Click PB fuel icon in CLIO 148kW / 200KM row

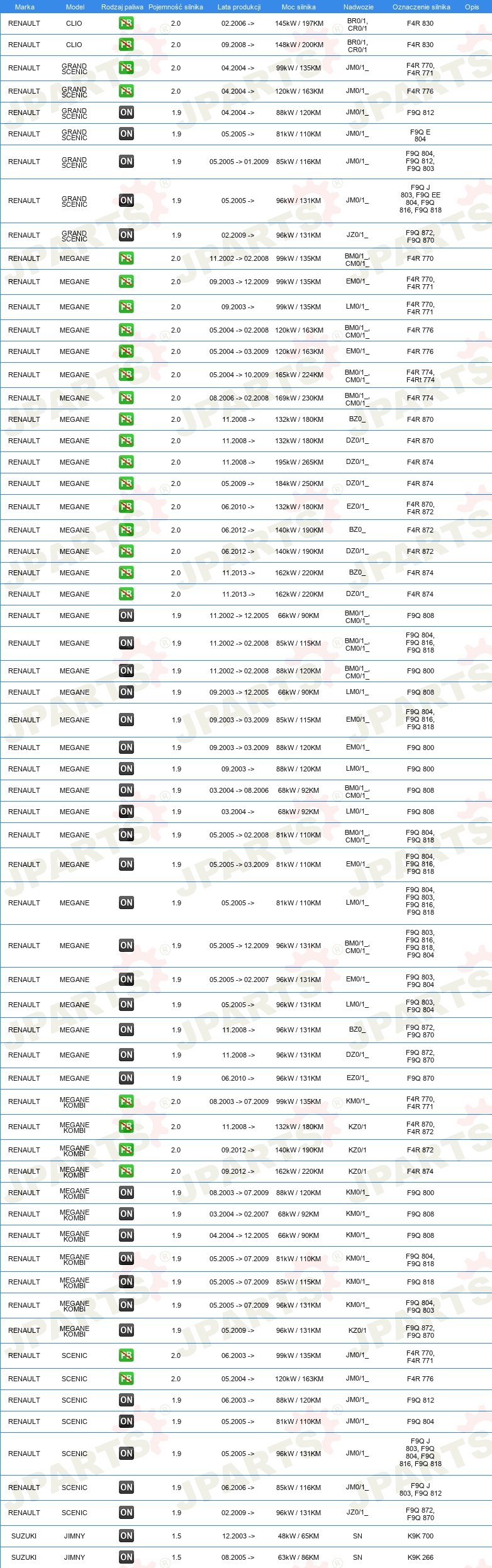[x=126, y=45]
